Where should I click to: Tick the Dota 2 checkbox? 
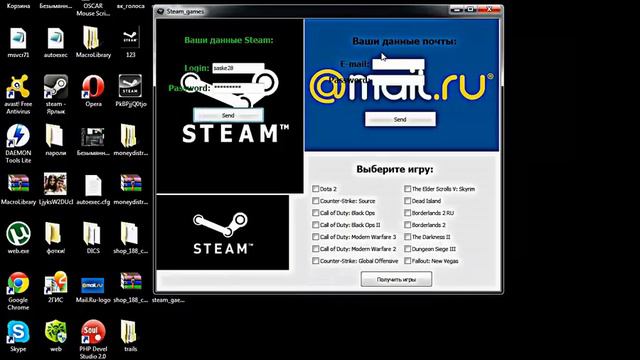pos(316,189)
